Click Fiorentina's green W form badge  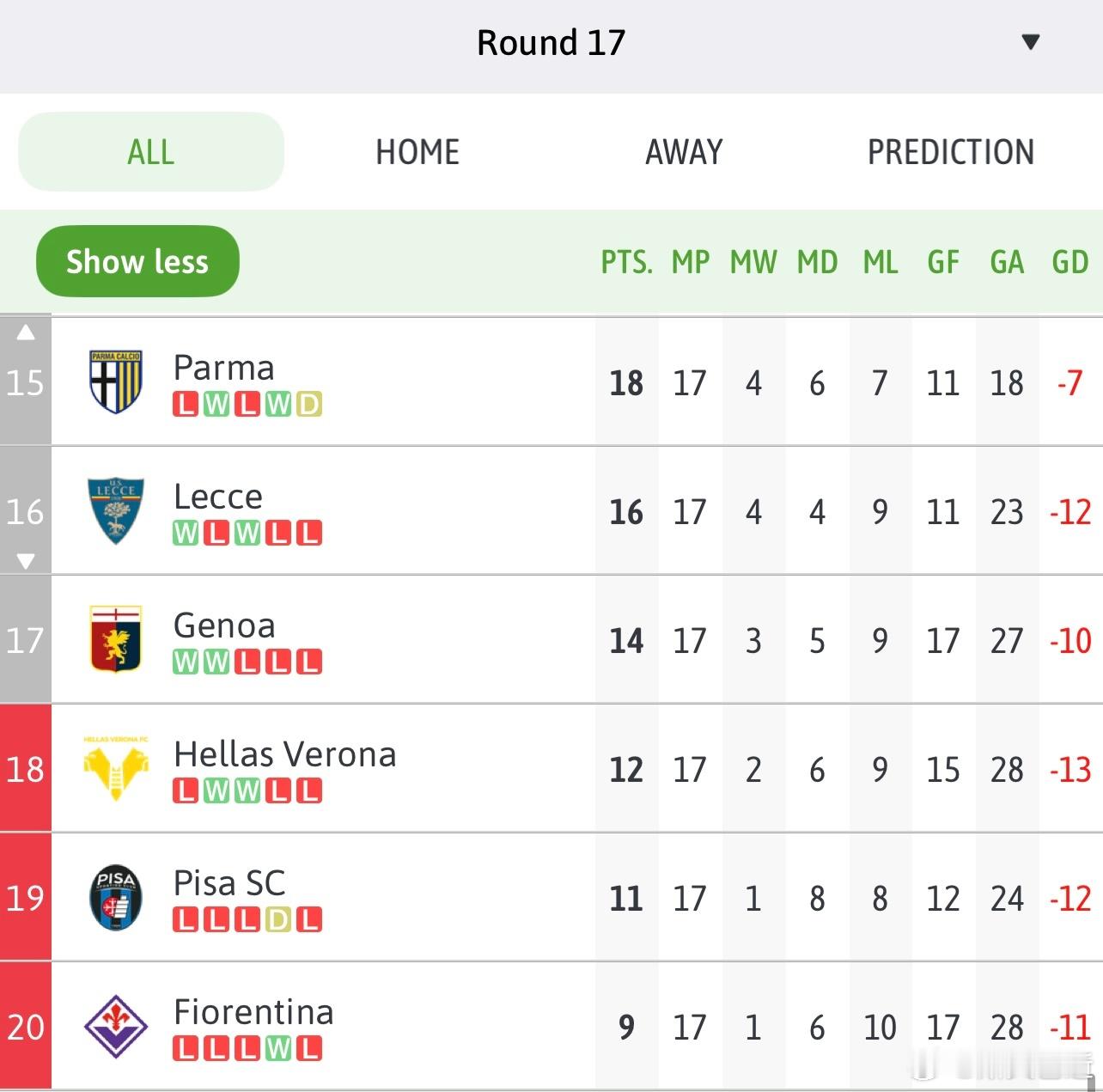point(278,1049)
